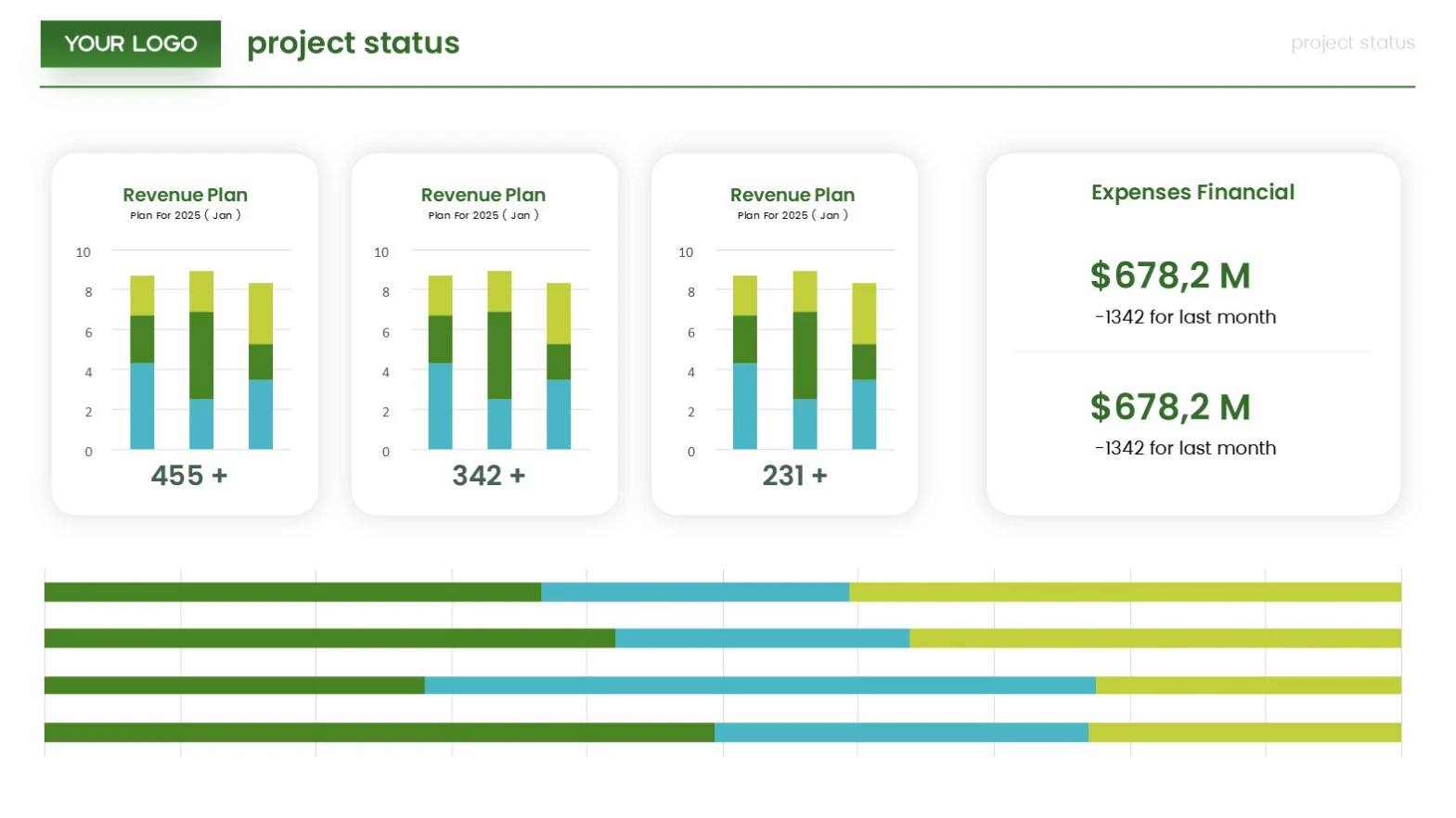Click the Revenue Plan title above 231 +
Viewport: 1456px width, 818px height.
pyautogui.click(x=792, y=195)
